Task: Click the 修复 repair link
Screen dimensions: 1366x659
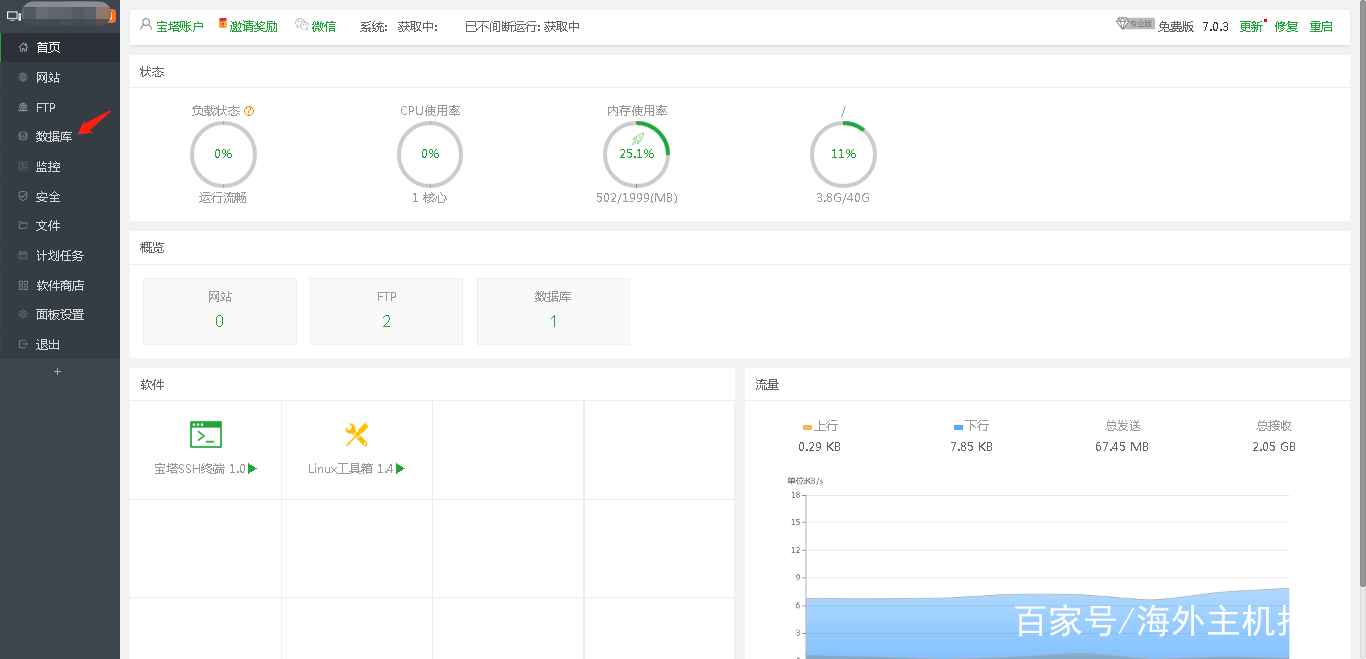Action: pyautogui.click(x=1286, y=25)
